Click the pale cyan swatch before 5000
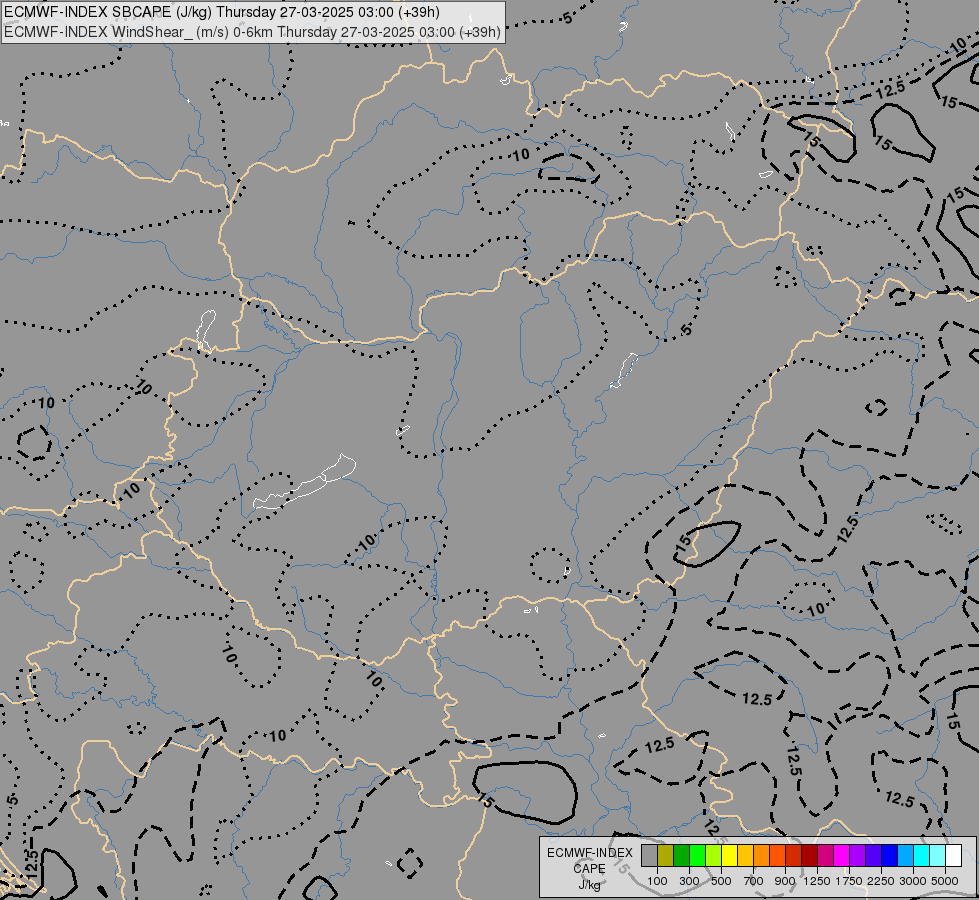979x900 pixels. click(938, 855)
